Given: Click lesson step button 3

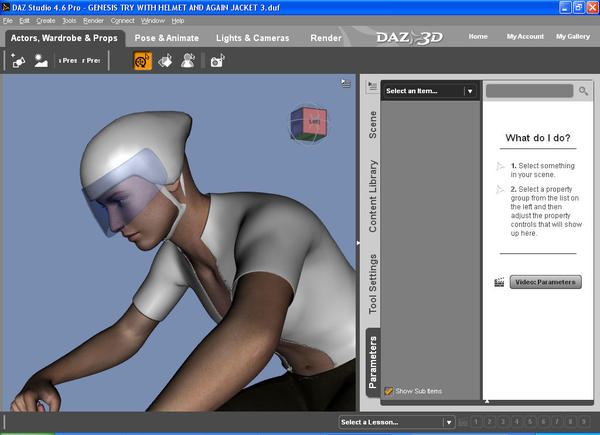Looking at the screenshot, I should point(503,422).
